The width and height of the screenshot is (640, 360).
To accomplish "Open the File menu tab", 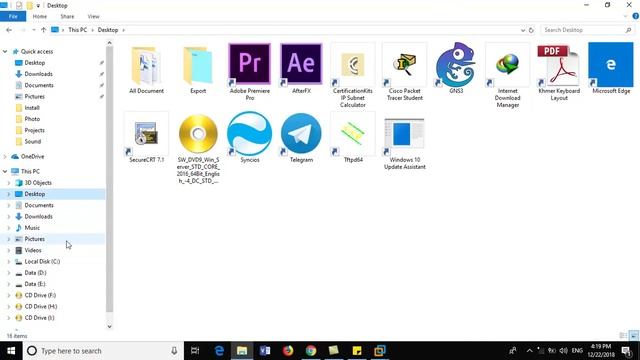I will 13,16.
